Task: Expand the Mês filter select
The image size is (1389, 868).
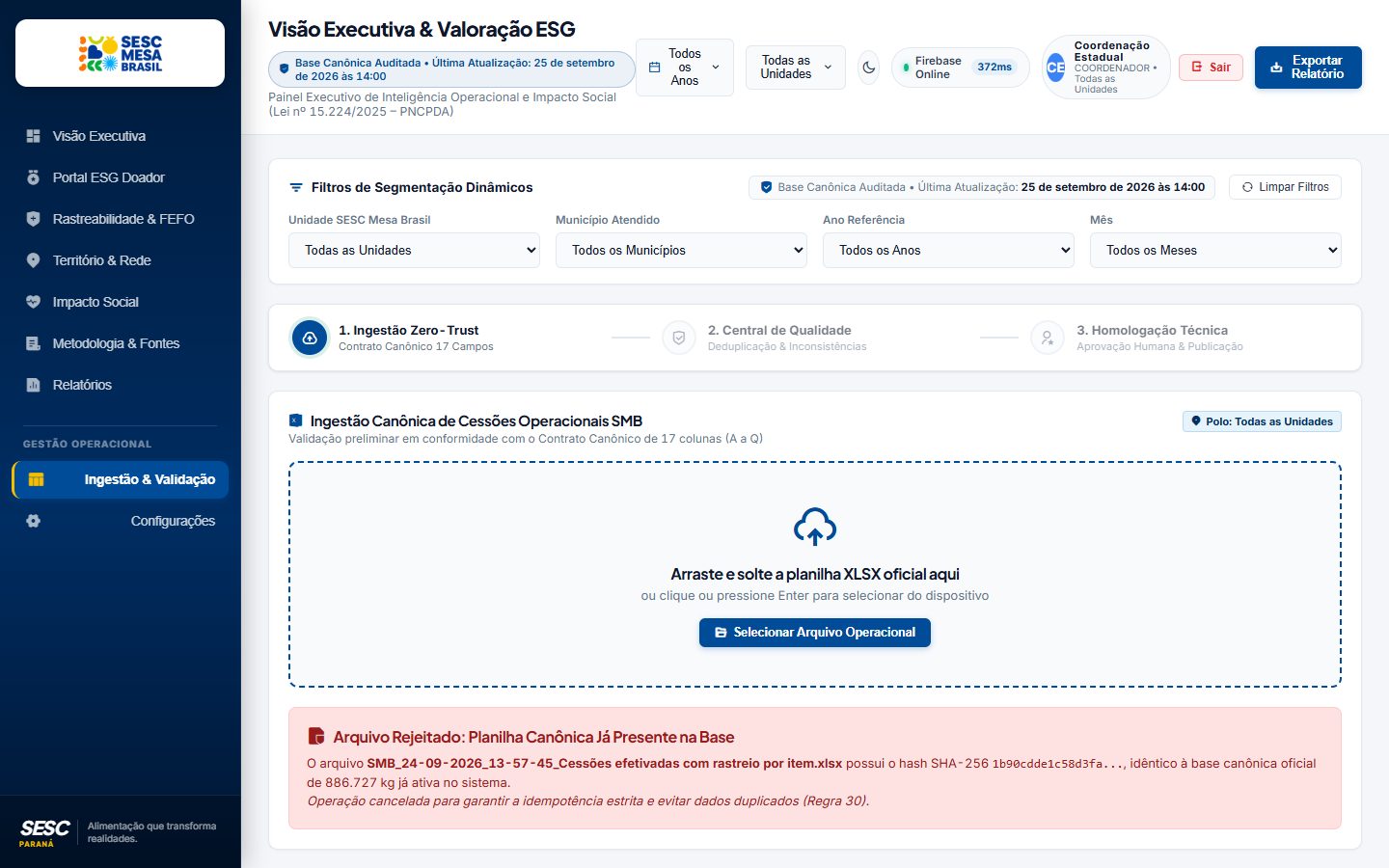Action: click(x=1215, y=250)
